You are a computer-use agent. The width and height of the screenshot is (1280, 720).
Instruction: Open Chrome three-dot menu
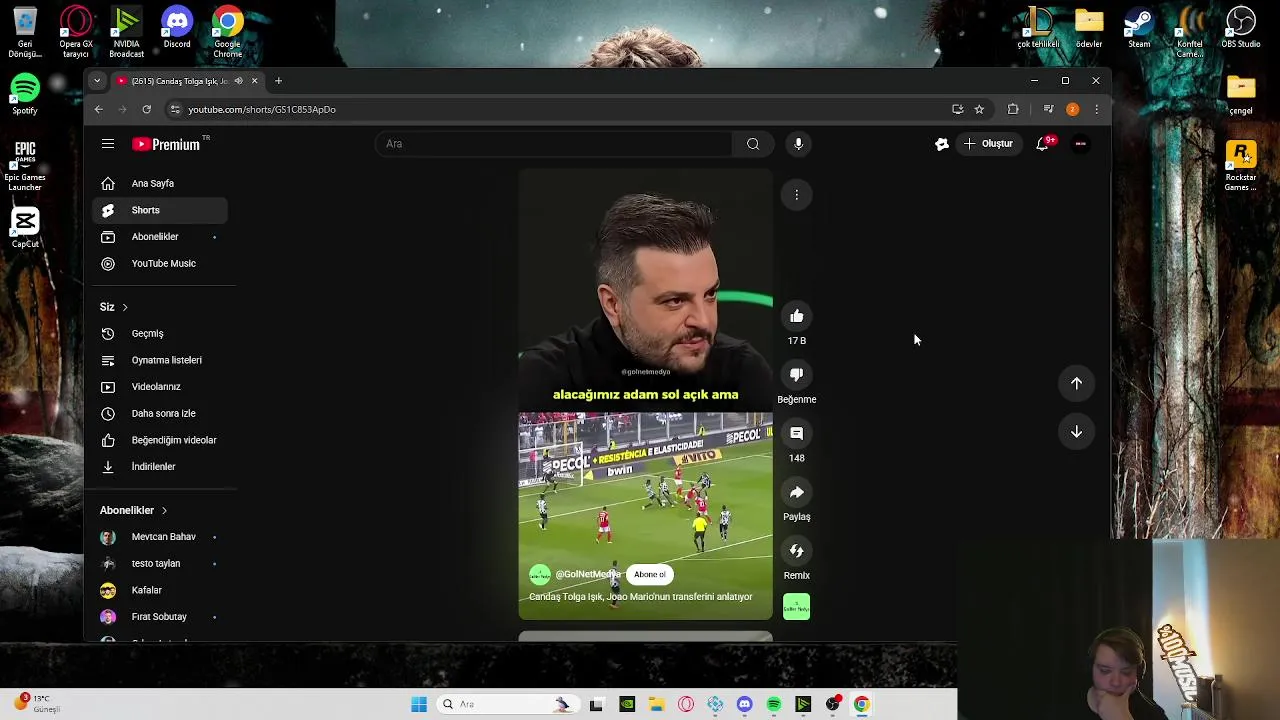[x=1096, y=109]
